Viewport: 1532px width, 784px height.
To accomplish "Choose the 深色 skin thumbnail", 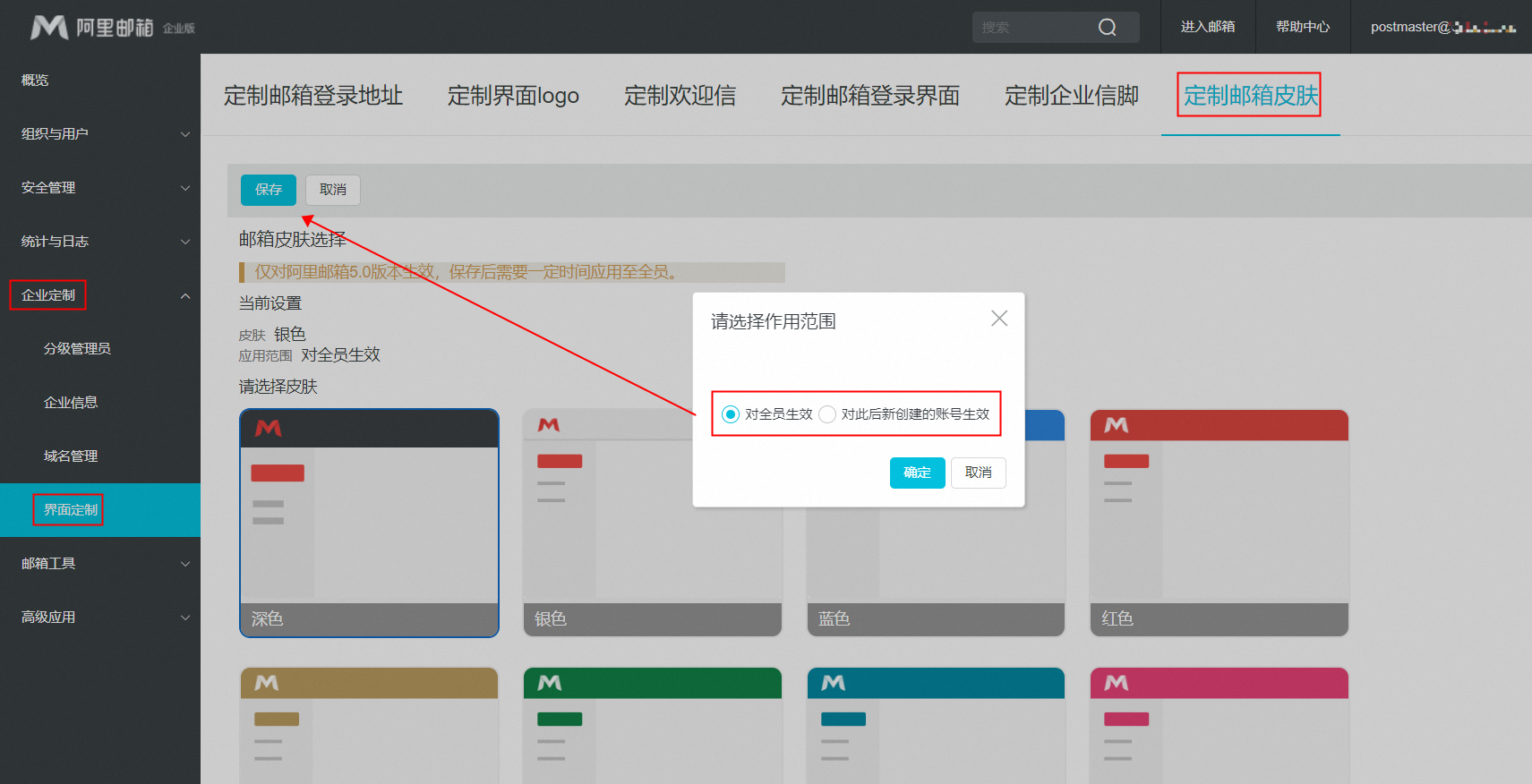I will click(369, 523).
